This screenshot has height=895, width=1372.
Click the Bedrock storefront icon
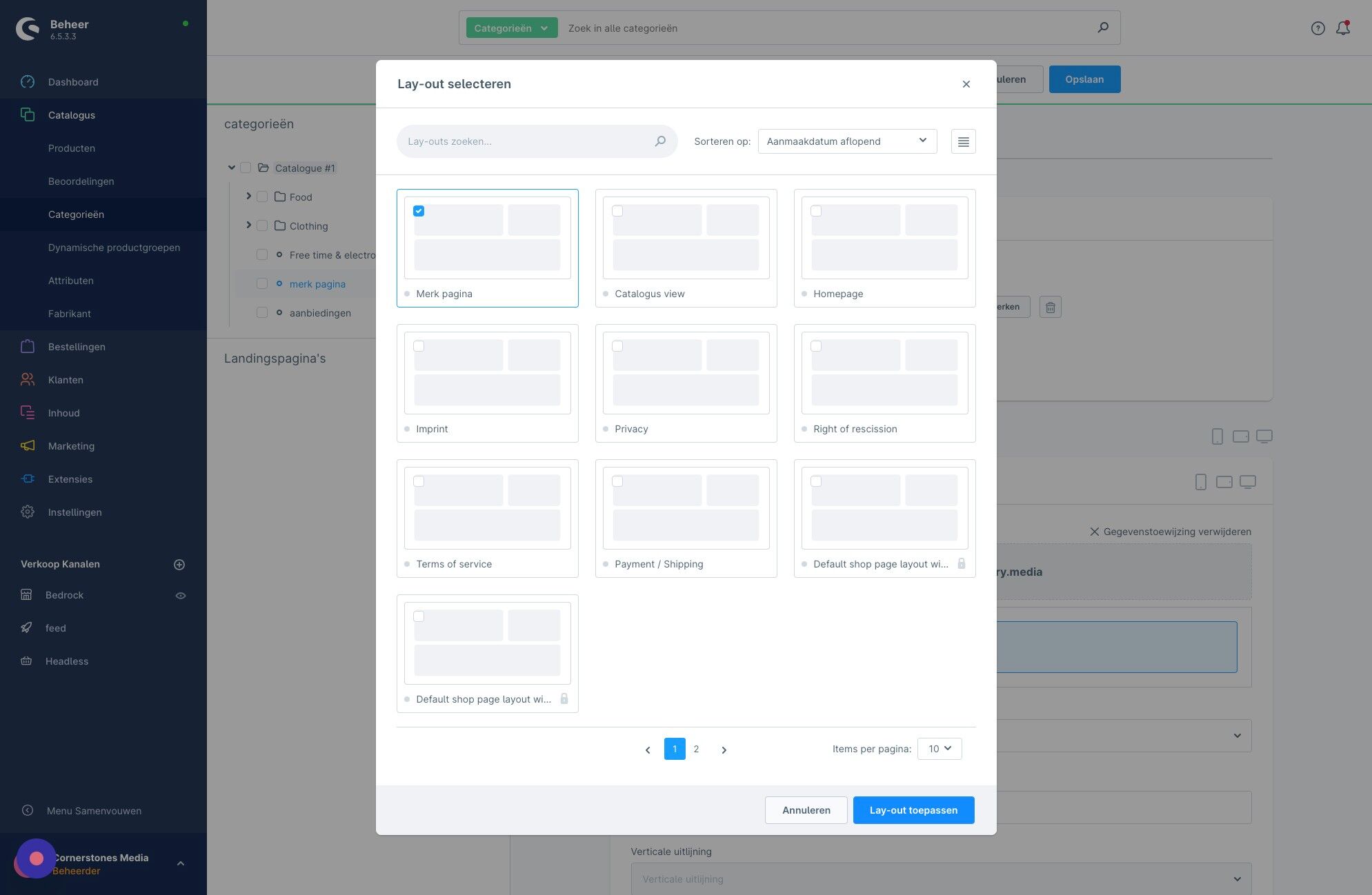pyautogui.click(x=26, y=594)
